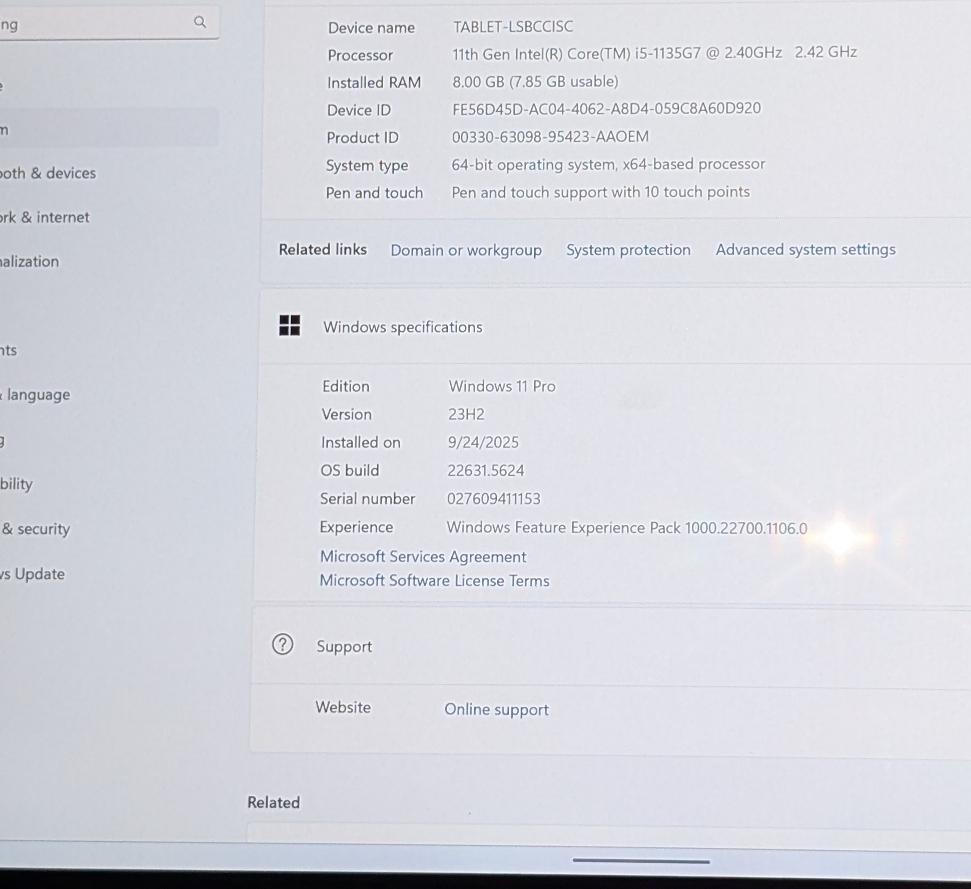The width and height of the screenshot is (971, 889).
Task: Go to Windows Update in sidebar
Action: click(x=33, y=574)
